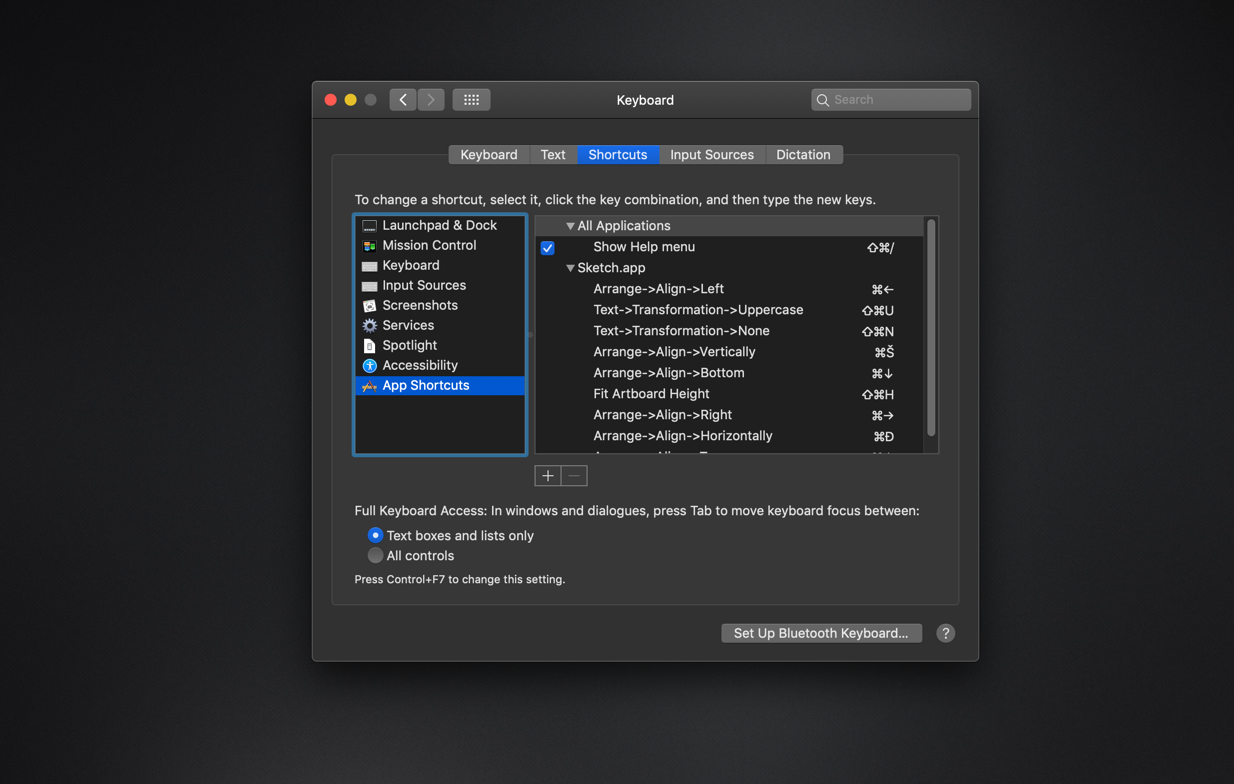
Task: Add a new app shortcut with plus button
Action: click(x=548, y=476)
